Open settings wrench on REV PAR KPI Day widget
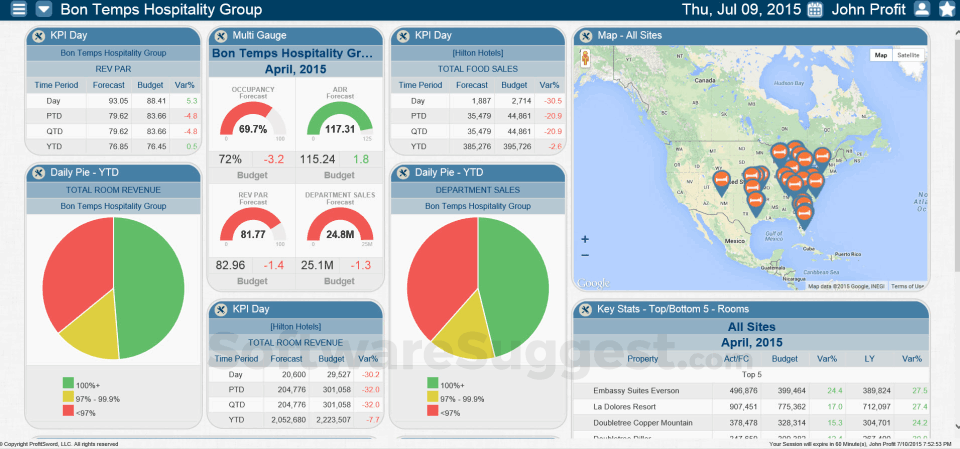 39,36
